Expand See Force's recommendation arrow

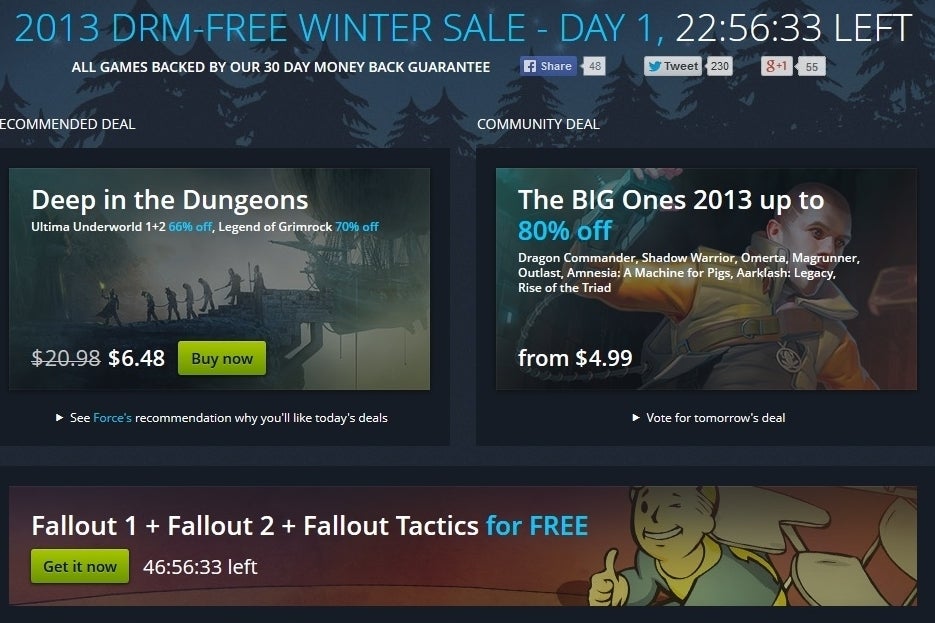59,418
